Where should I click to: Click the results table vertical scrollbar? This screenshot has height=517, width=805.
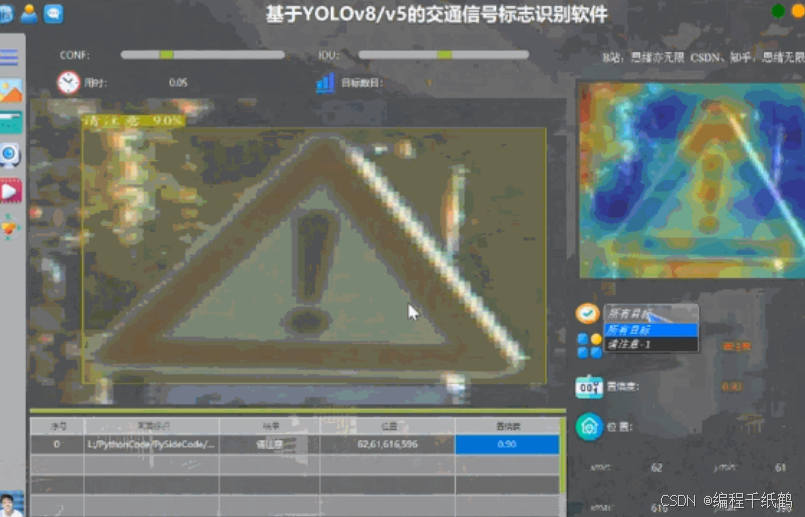563,457
